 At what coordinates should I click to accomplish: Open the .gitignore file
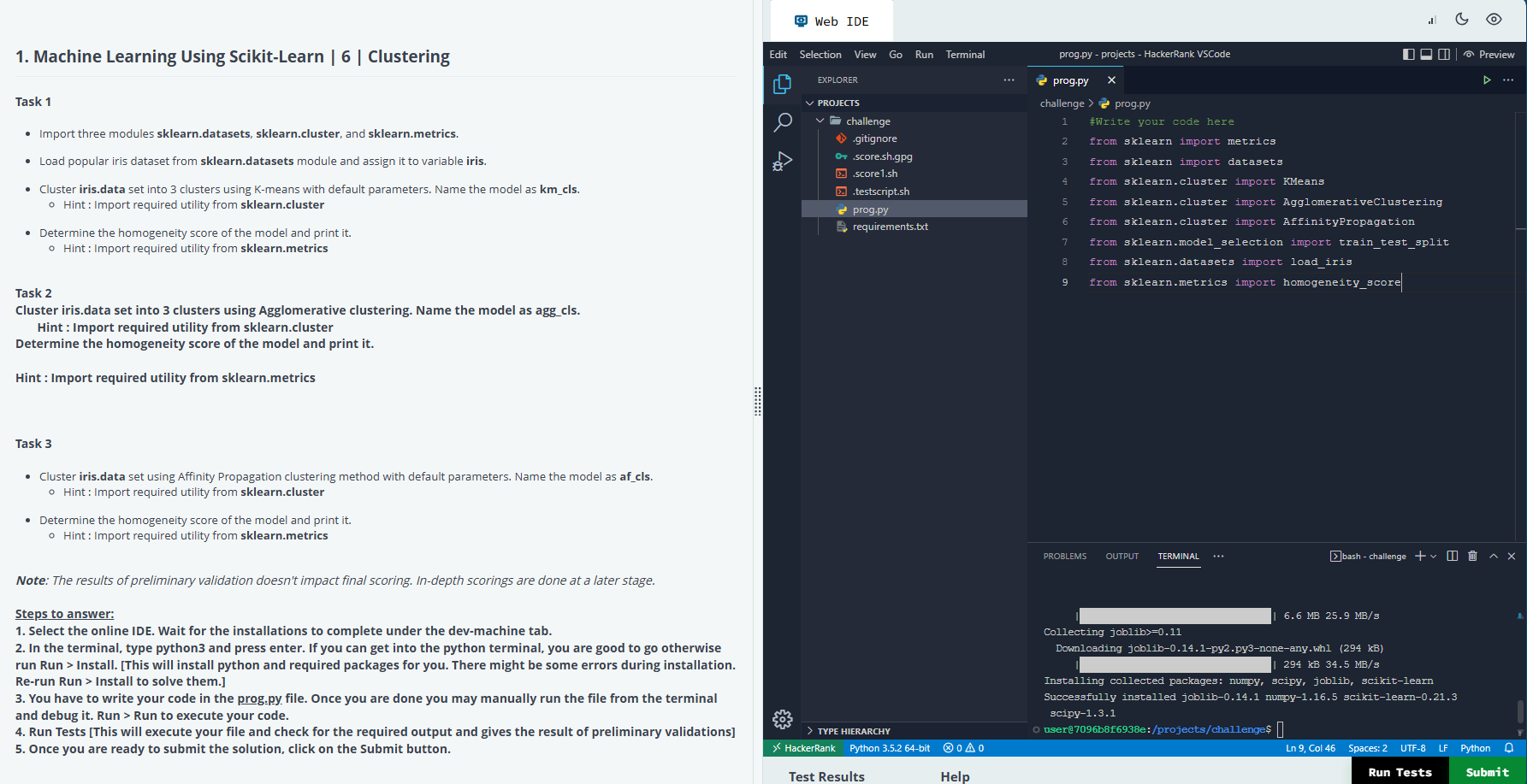914,139
